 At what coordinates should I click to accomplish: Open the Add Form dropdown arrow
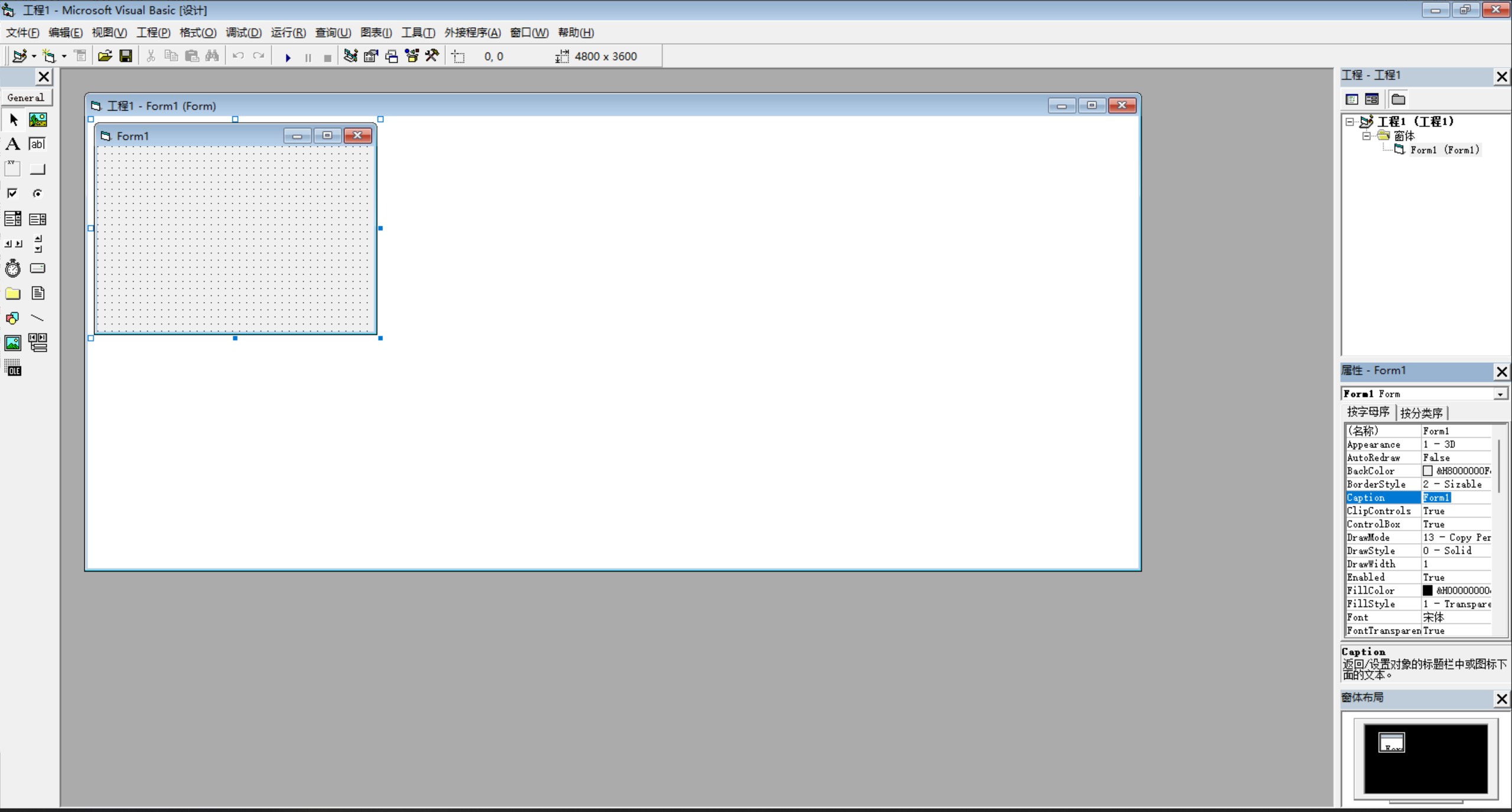[x=64, y=57]
